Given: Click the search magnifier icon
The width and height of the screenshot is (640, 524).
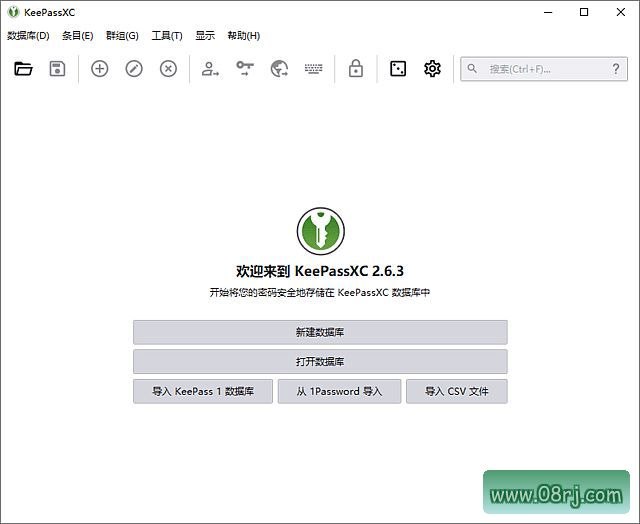Looking at the screenshot, I should pyautogui.click(x=472, y=69).
